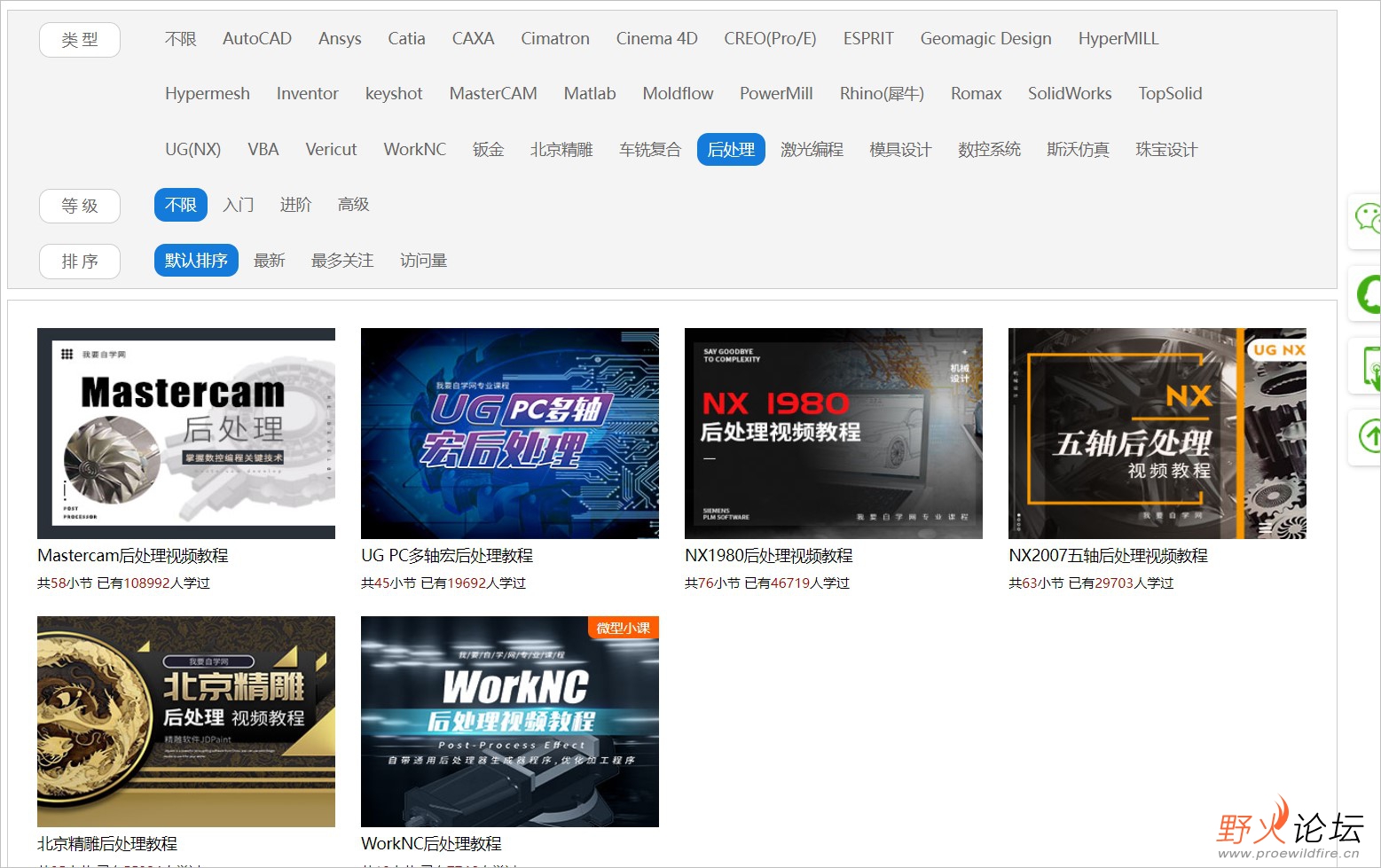Sort by 默认排序

[x=196, y=261]
